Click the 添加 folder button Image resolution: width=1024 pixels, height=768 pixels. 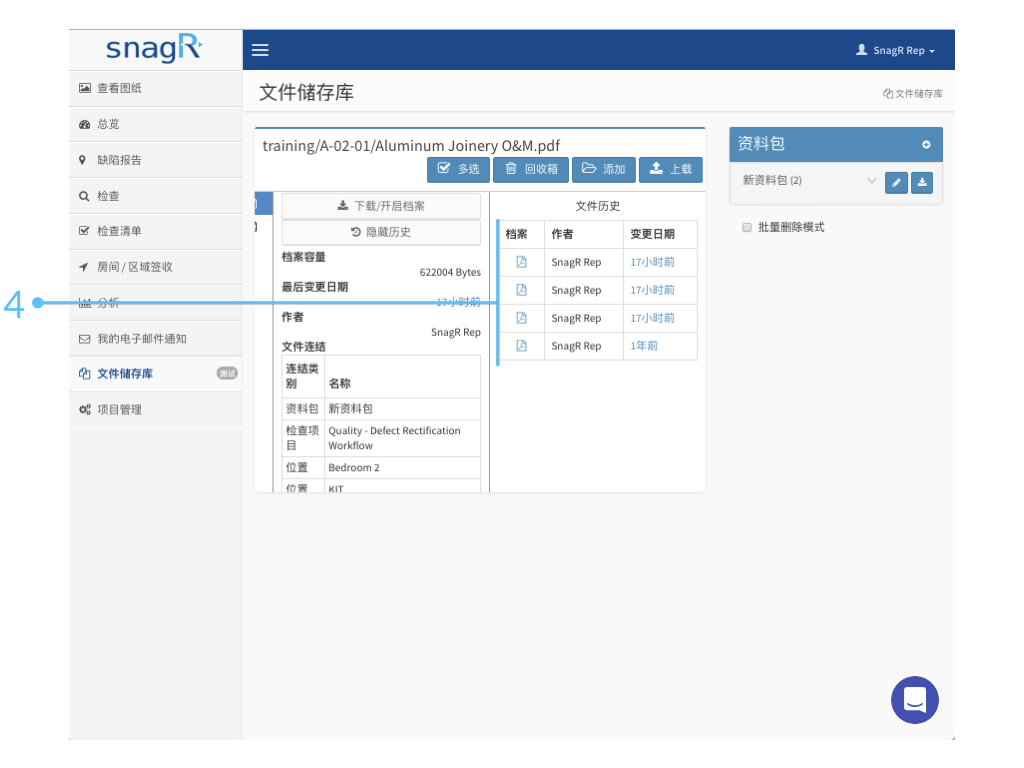click(603, 169)
